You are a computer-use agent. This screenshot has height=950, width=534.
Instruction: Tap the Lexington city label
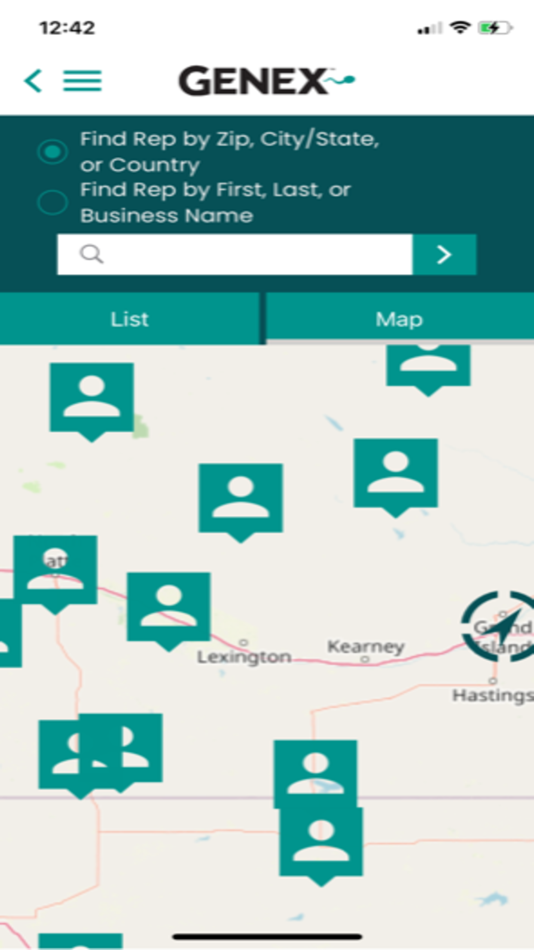coord(244,656)
